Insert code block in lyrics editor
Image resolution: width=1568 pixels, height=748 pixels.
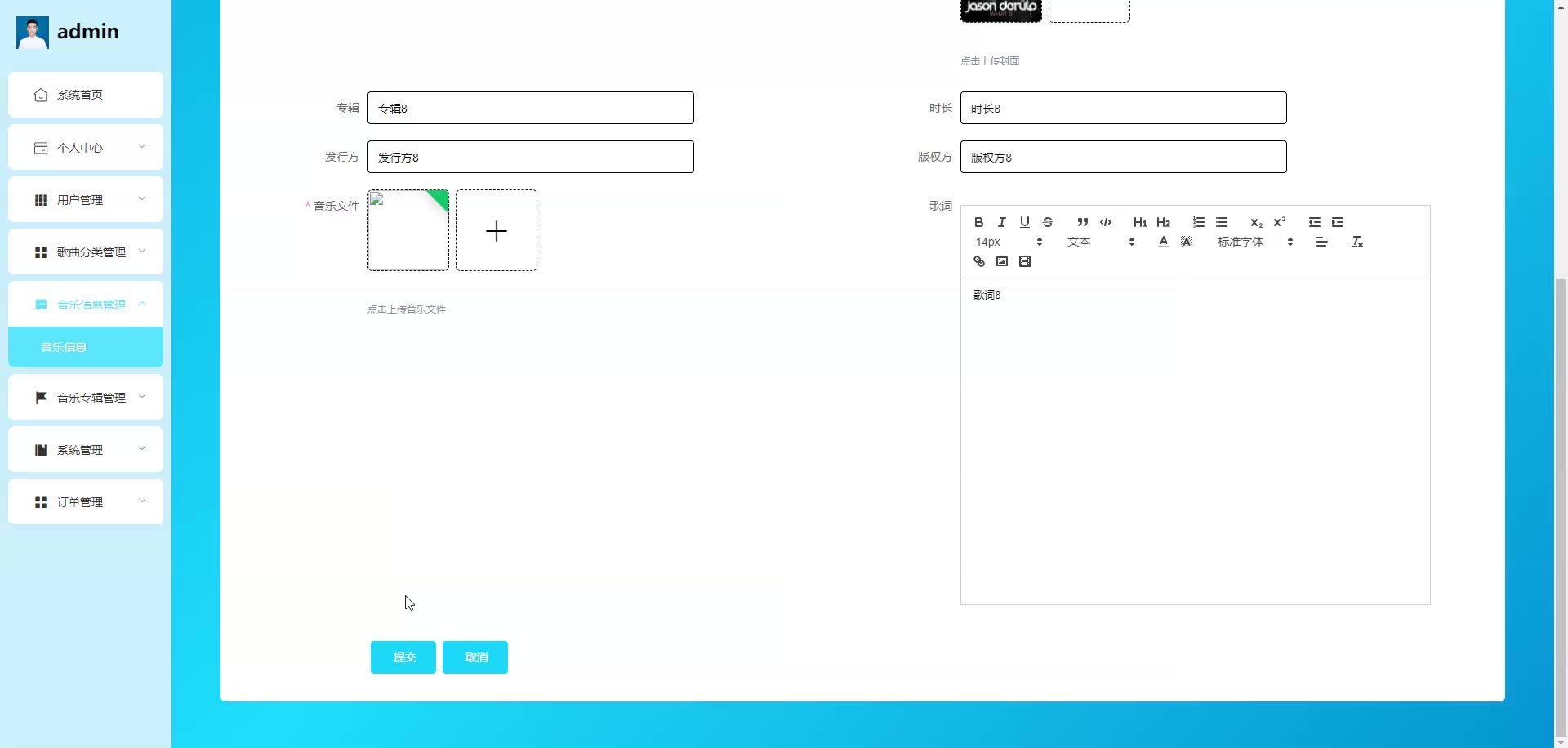(1105, 222)
